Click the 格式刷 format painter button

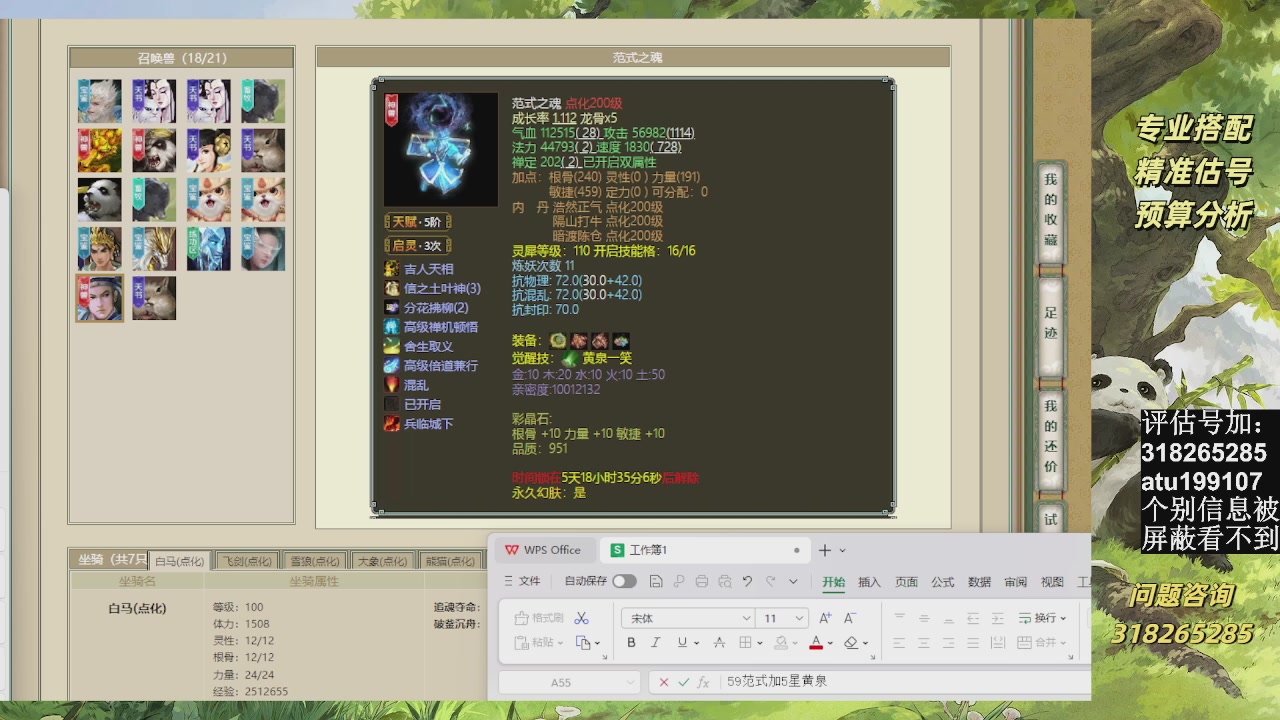538,618
